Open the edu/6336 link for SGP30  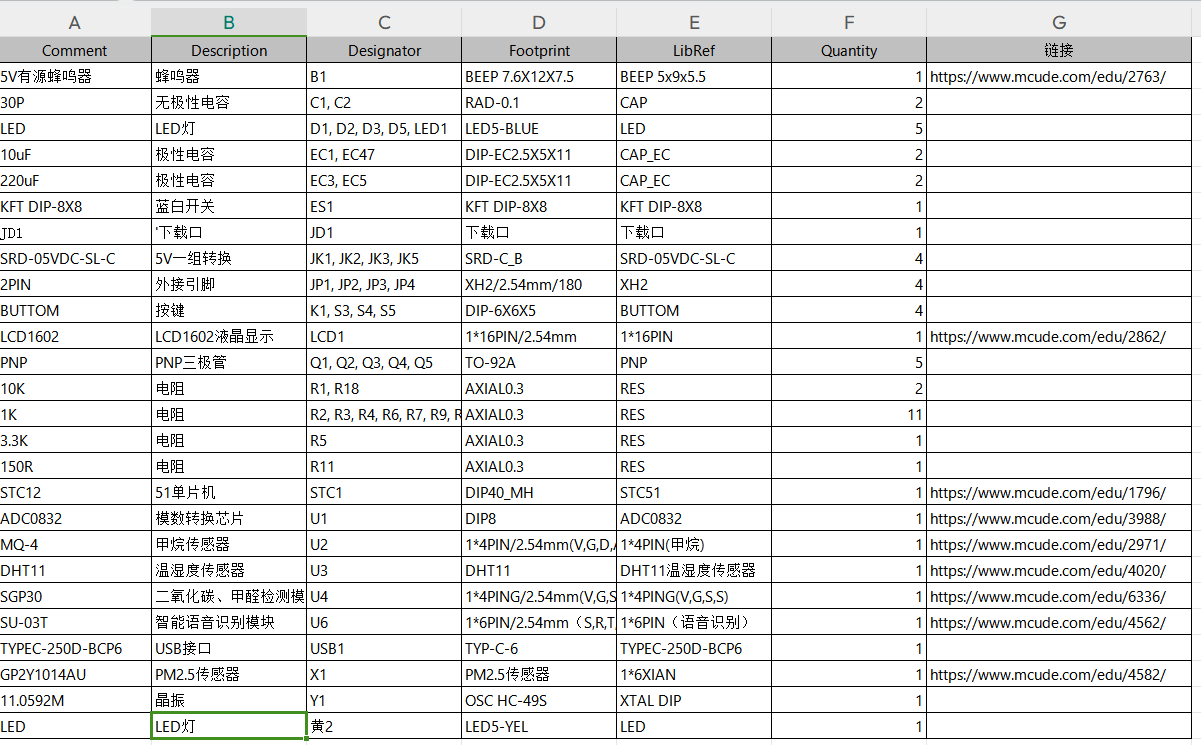coord(1047,597)
